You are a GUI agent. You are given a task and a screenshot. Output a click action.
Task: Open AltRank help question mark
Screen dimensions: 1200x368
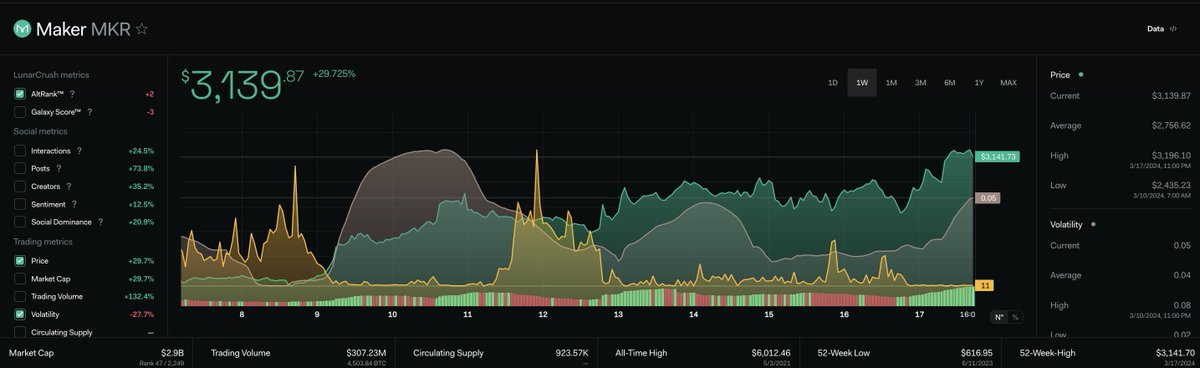coord(72,93)
